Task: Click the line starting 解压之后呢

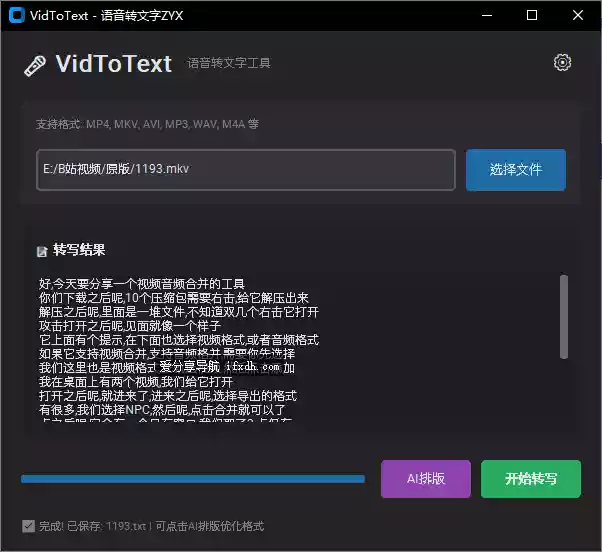Action: click(x=179, y=312)
